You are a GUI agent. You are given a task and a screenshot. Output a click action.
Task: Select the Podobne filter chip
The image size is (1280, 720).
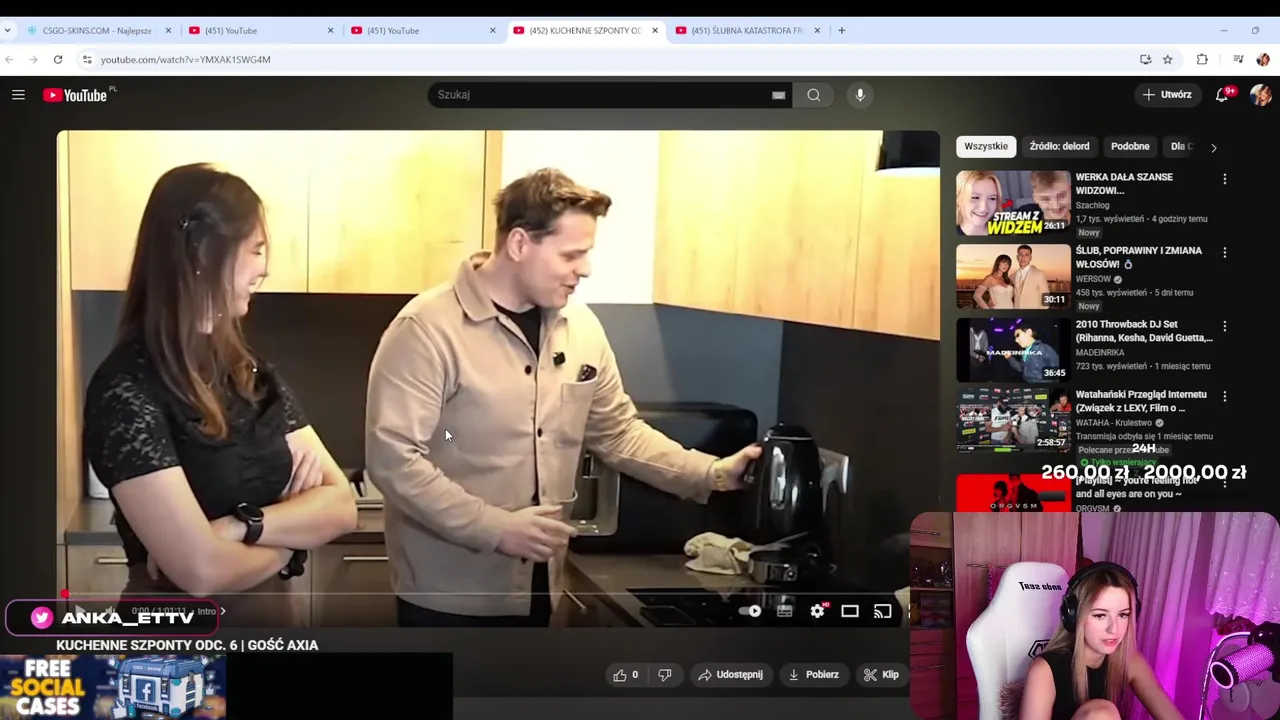click(x=1130, y=146)
